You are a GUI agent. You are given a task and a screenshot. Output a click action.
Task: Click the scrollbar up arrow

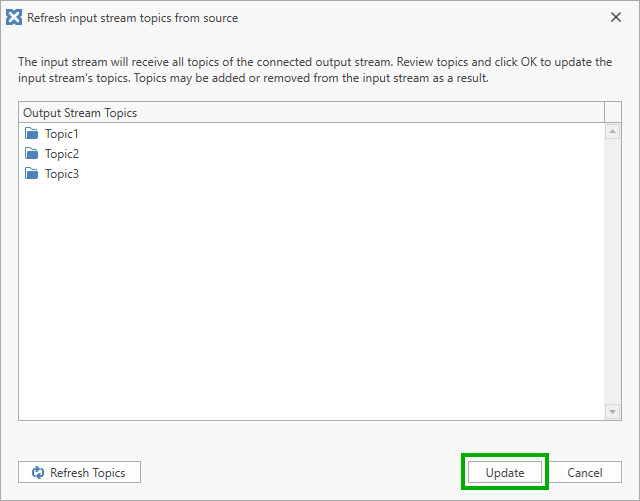tap(612, 131)
